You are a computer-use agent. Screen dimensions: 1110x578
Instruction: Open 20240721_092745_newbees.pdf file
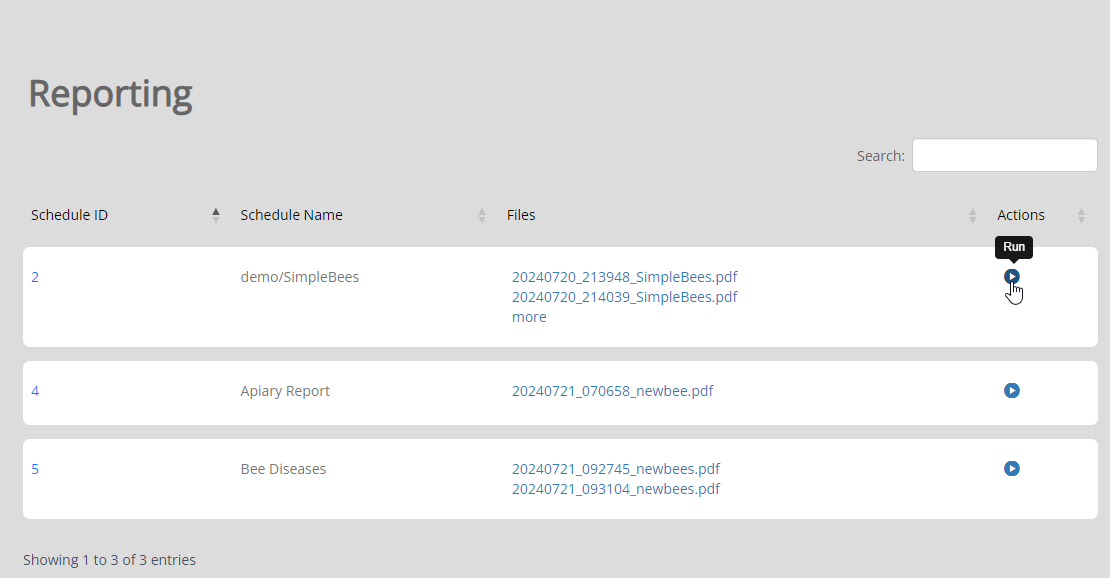click(616, 469)
